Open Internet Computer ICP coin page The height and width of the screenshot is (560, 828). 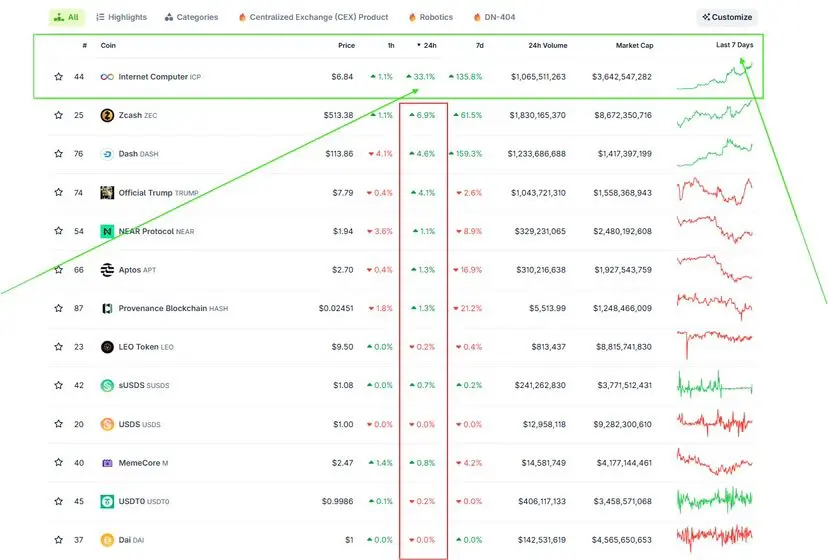(x=159, y=77)
